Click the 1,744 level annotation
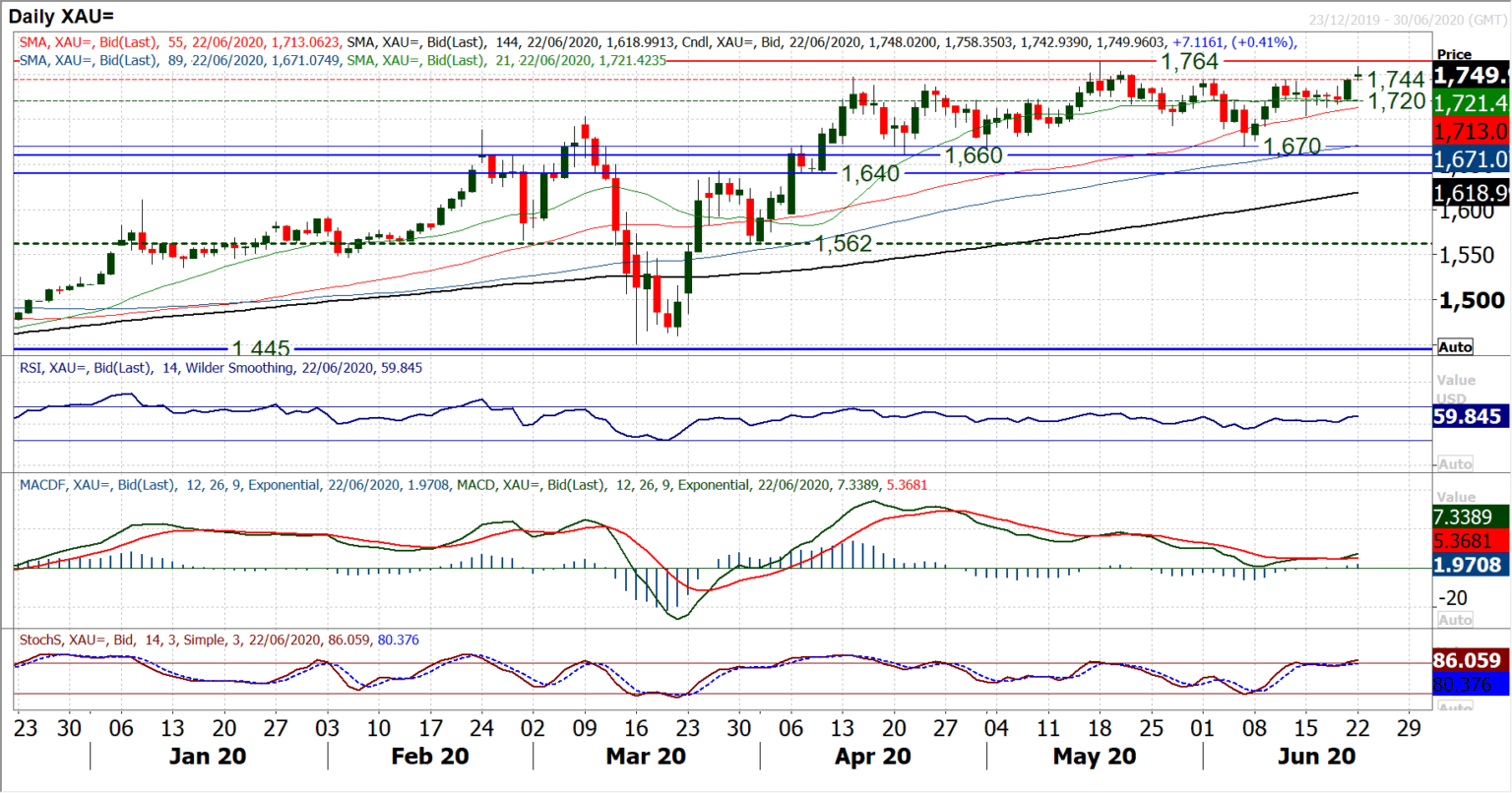Viewport: 1512px width, 793px height. coord(1397,80)
